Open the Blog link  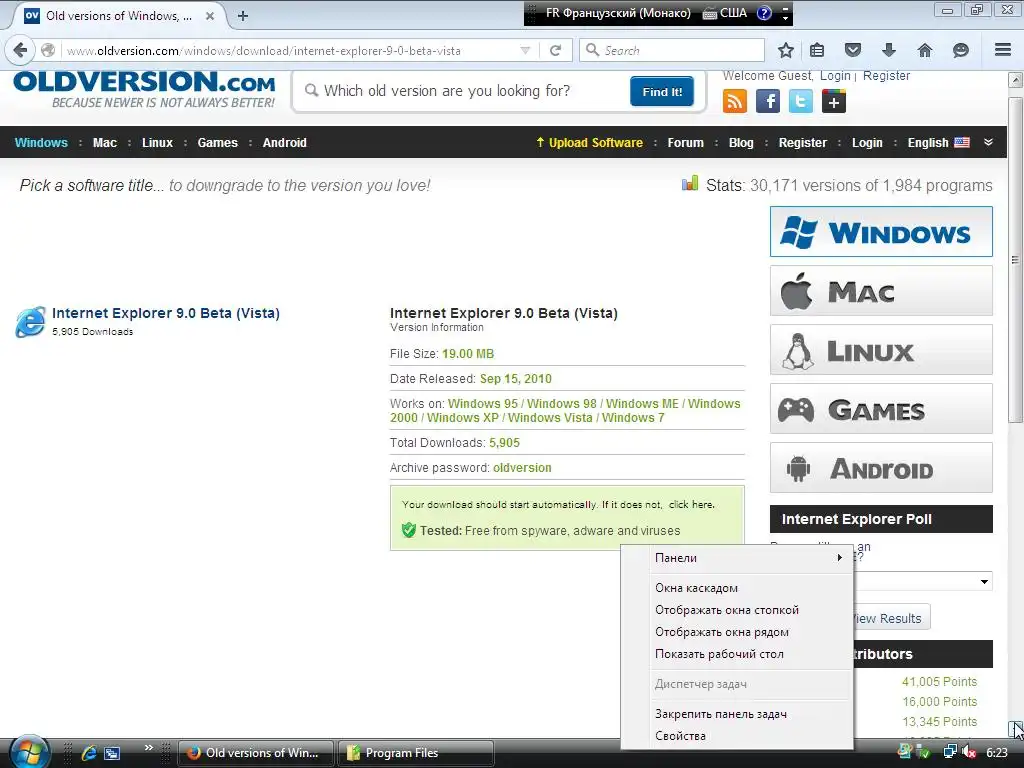click(741, 142)
